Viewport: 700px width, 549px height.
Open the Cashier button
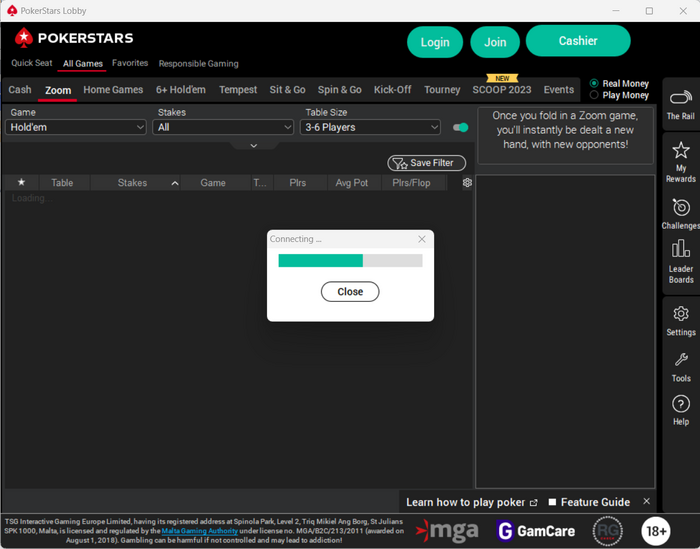coord(578,41)
